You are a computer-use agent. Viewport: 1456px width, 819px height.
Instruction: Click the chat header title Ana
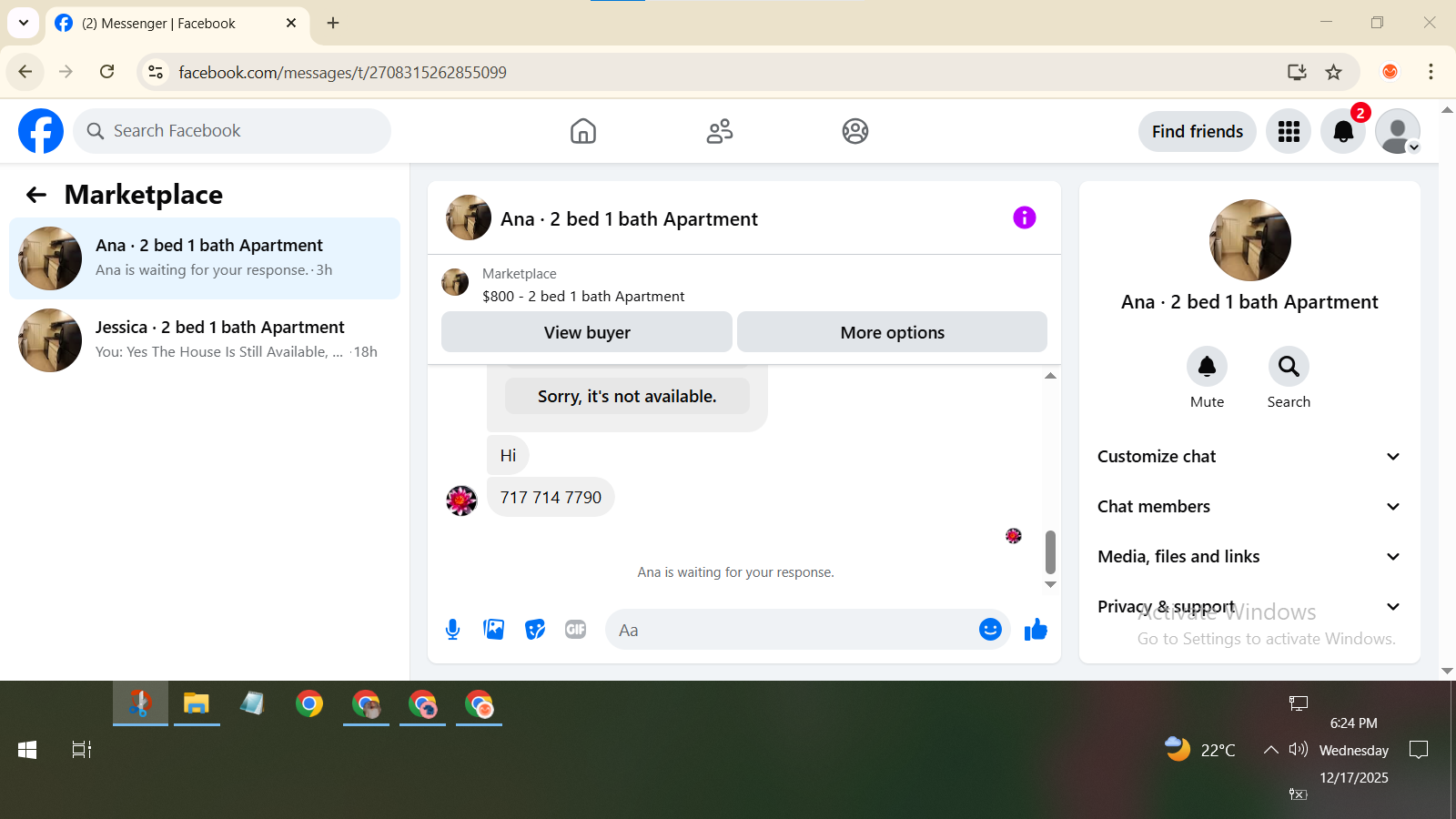(629, 219)
